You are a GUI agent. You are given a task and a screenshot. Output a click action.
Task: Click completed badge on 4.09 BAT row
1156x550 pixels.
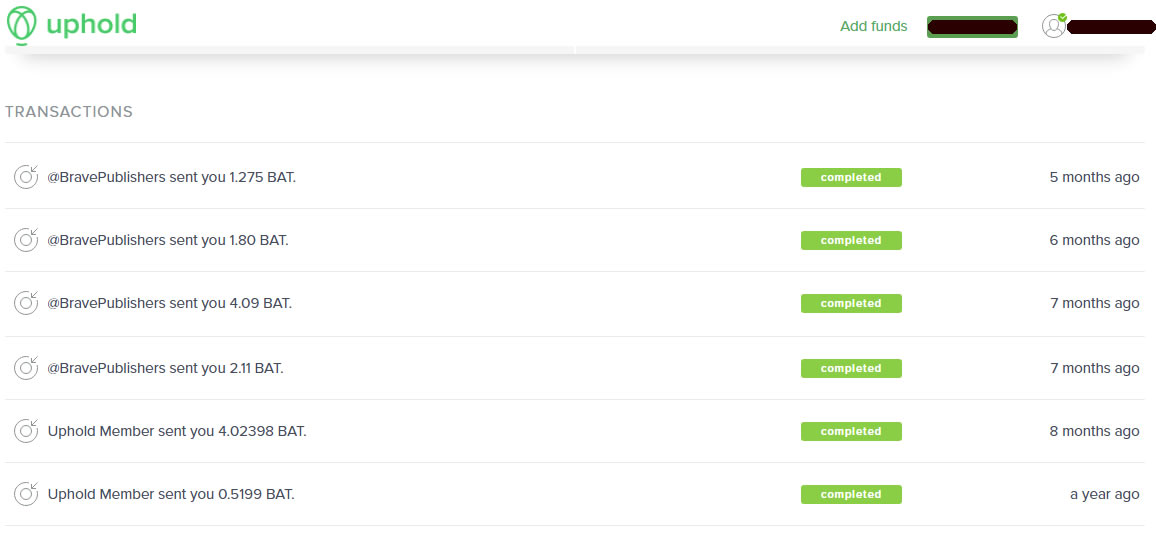(x=851, y=303)
